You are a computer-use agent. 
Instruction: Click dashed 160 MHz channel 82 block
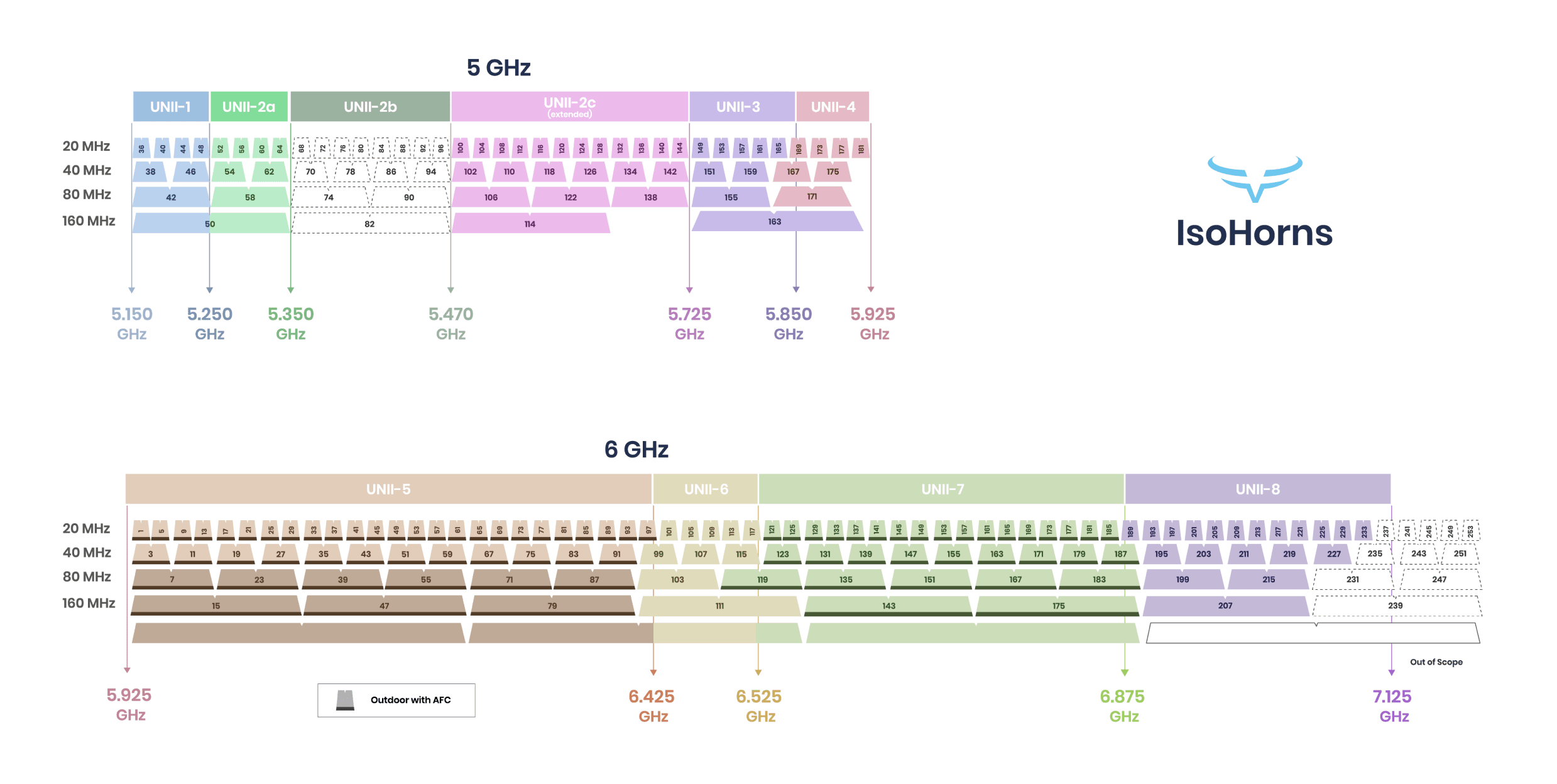pos(370,223)
